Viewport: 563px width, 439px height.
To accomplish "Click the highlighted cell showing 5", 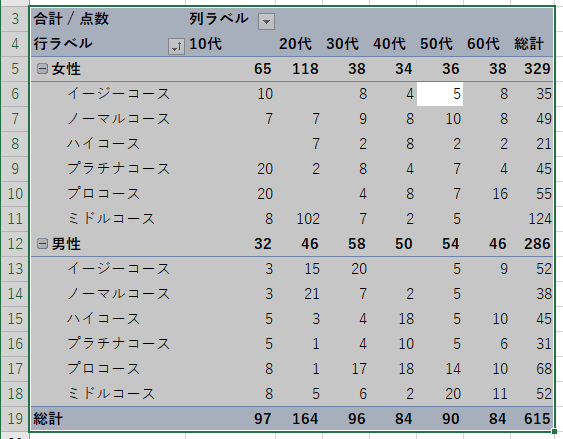I will coord(440,94).
